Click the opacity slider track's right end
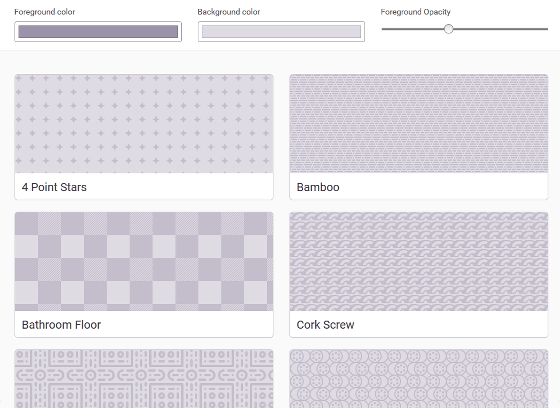The height and width of the screenshot is (408, 560). pos(546,29)
